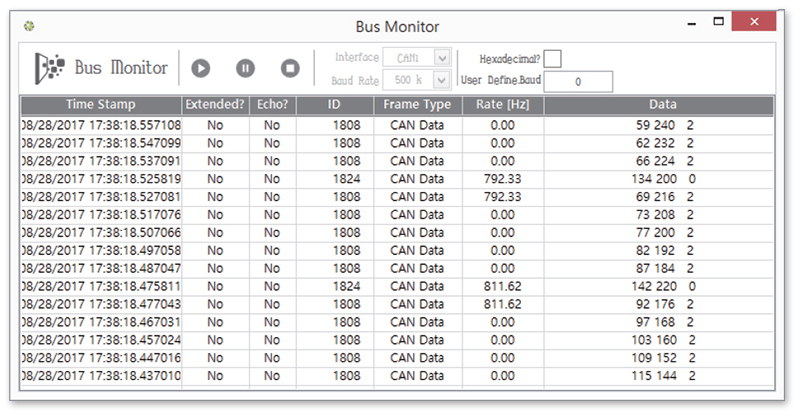Click the User Define Baud input field

578,82
